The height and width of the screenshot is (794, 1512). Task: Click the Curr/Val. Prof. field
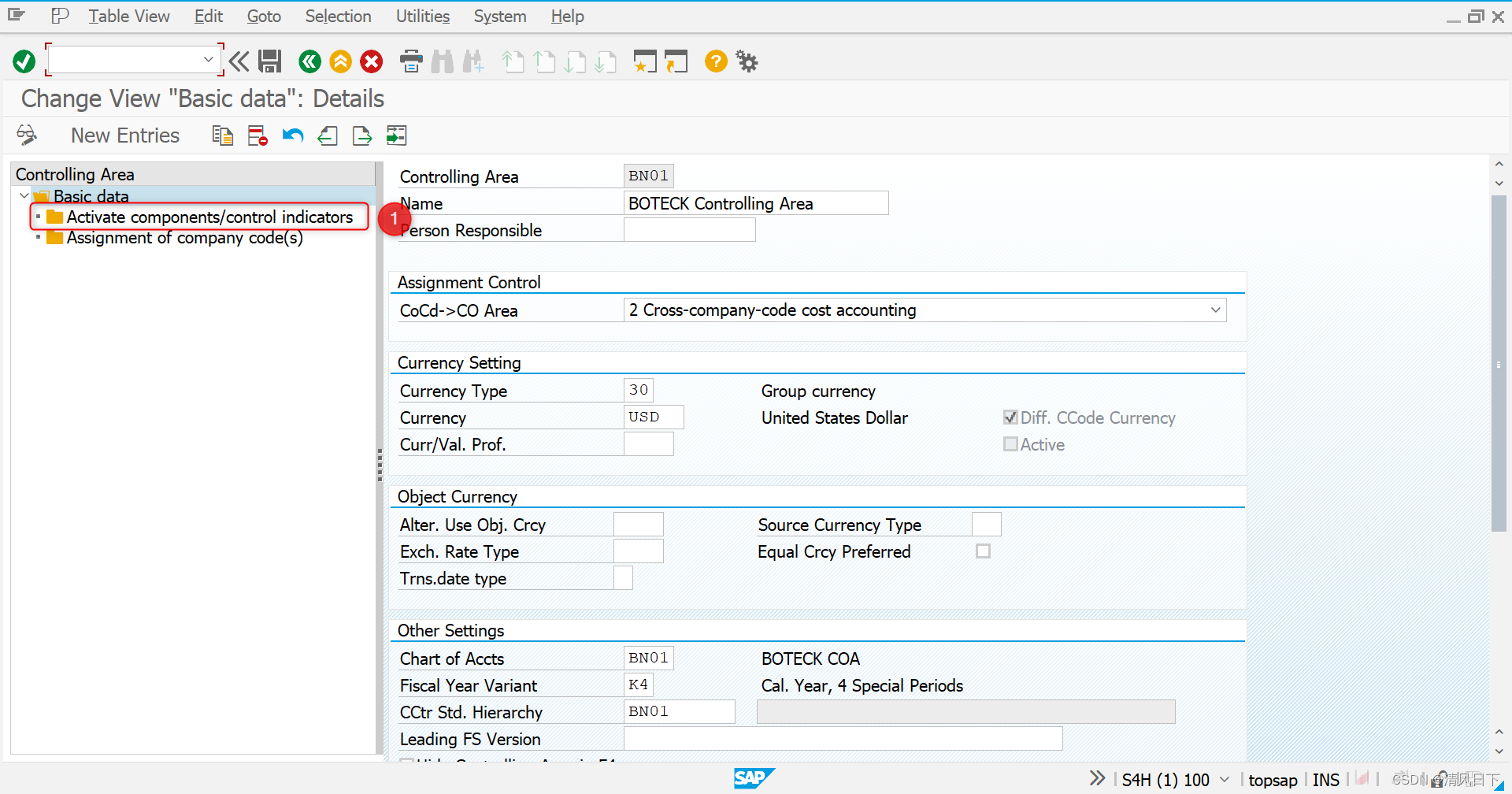[x=648, y=444]
